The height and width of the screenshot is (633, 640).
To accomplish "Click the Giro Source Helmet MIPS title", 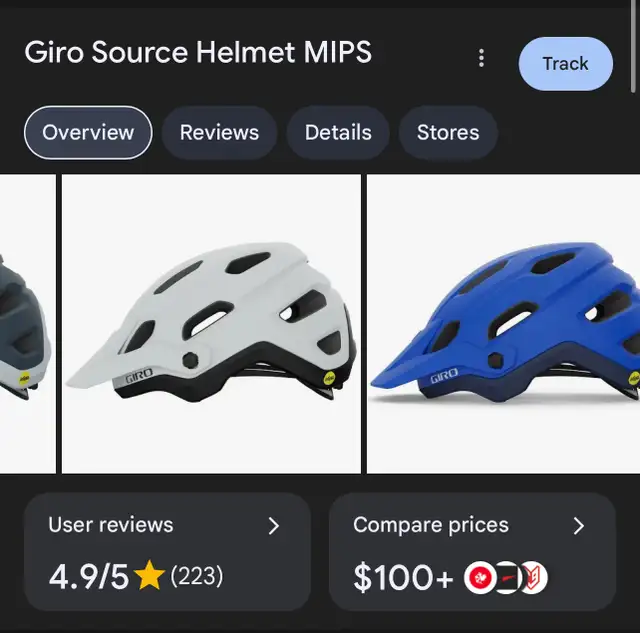I will point(198,52).
